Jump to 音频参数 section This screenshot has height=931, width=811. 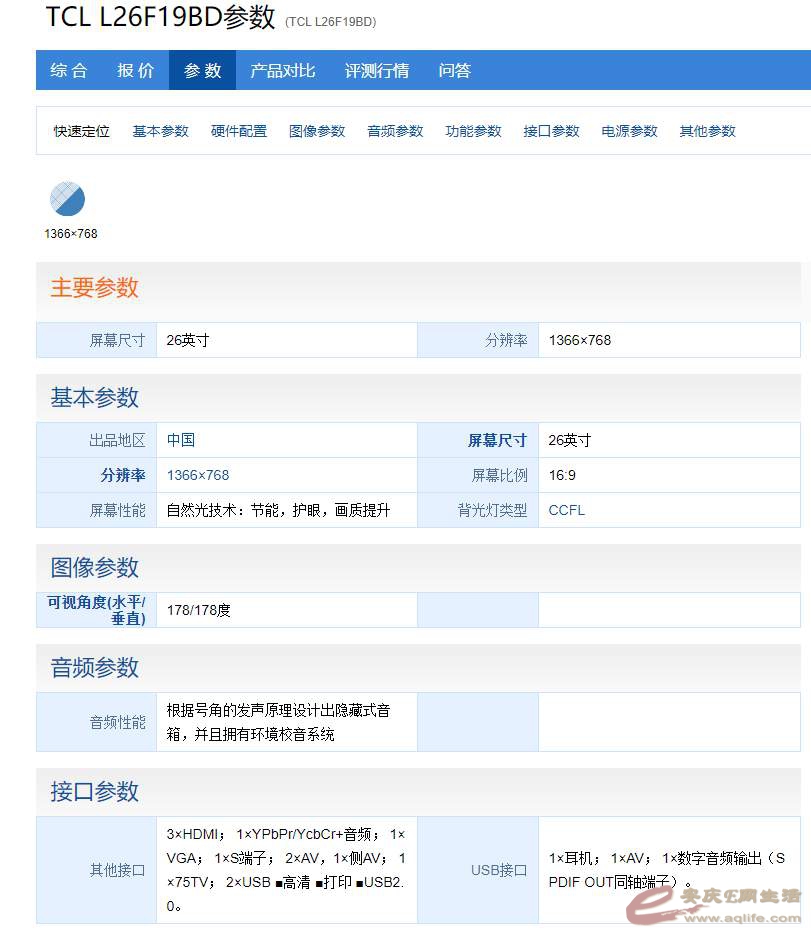pyautogui.click(x=395, y=131)
